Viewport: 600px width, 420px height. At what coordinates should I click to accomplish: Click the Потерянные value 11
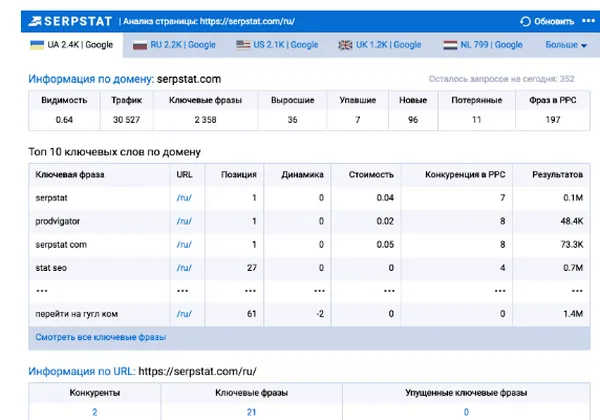pyautogui.click(x=476, y=120)
